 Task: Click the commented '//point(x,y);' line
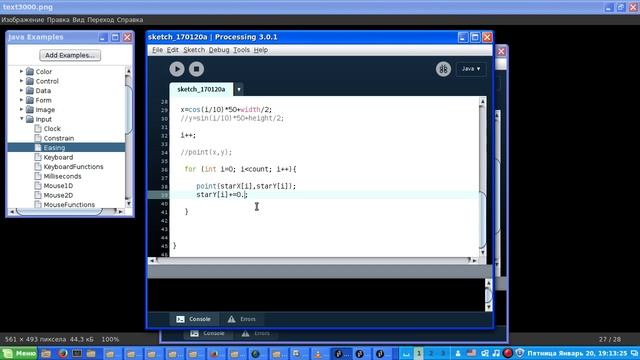coord(206,152)
